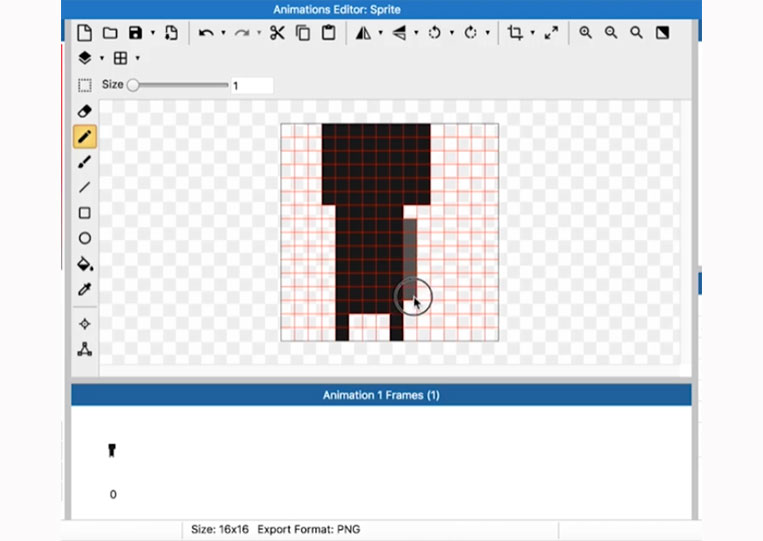This screenshot has height=541, width=763.
Task: Click the Size value input field
Action: click(x=252, y=86)
